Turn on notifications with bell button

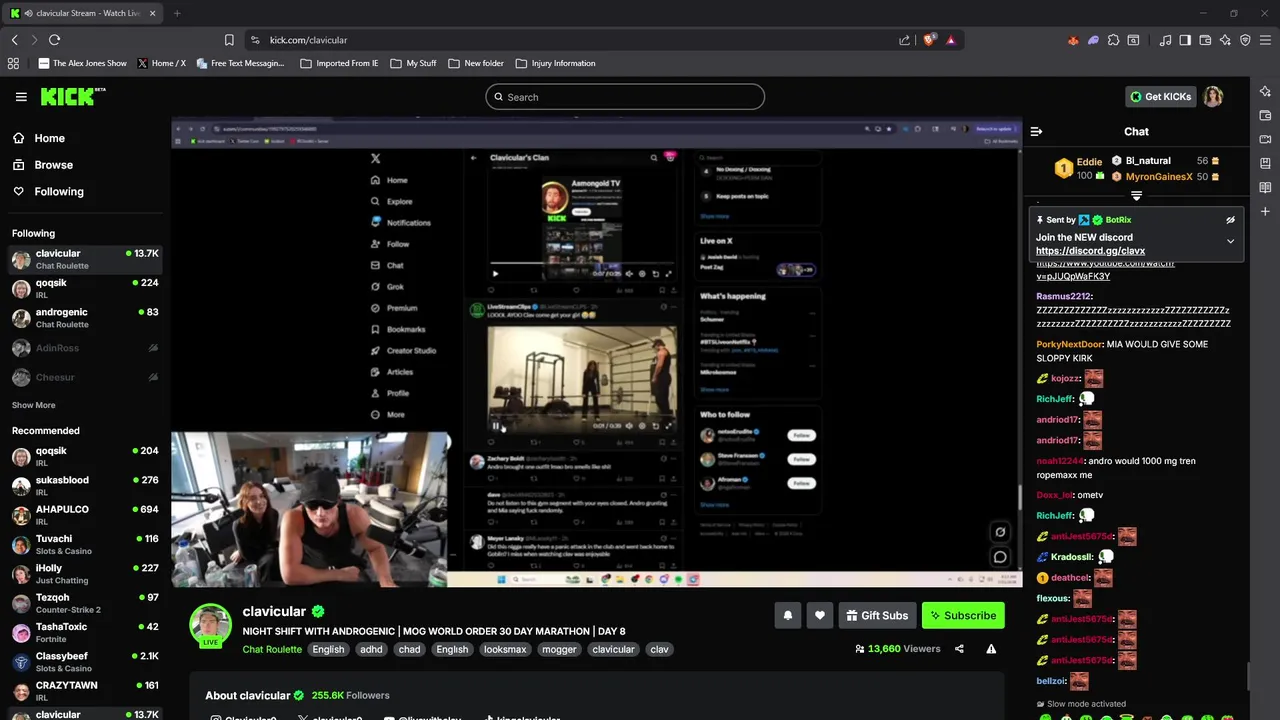[x=787, y=616]
